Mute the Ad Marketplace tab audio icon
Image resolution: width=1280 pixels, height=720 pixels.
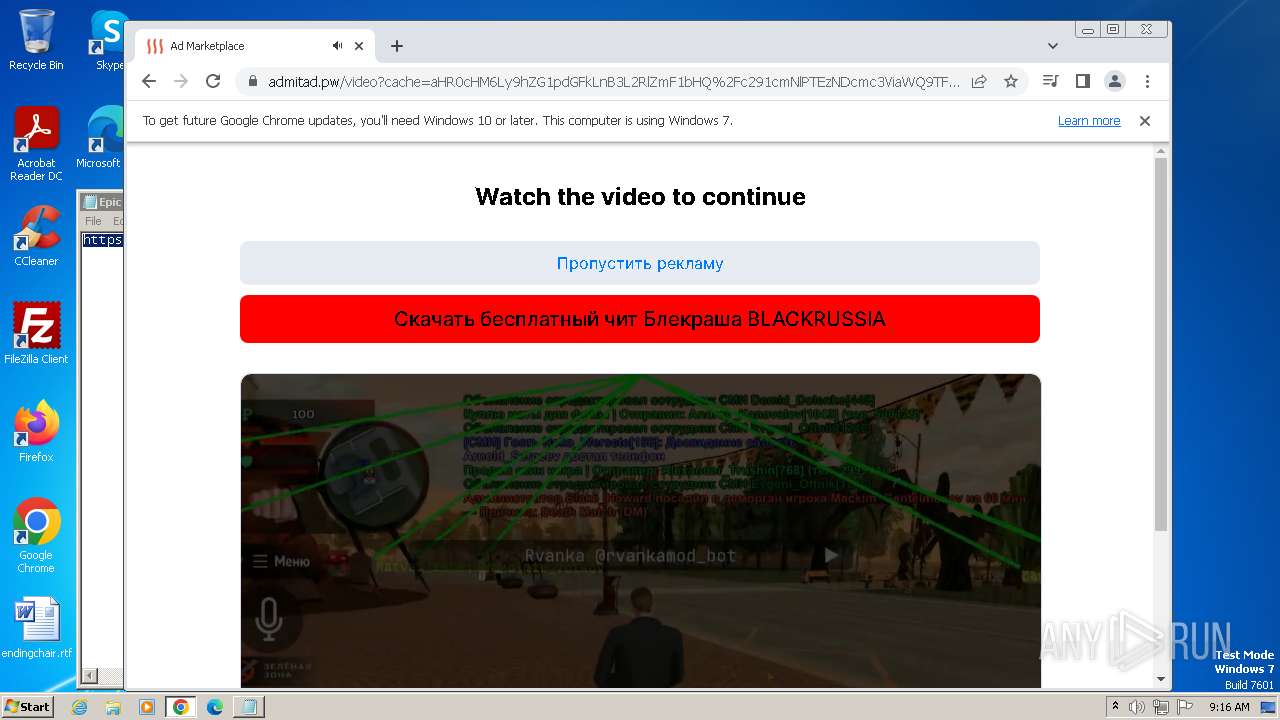pyautogui.click(x=338, y=46)
